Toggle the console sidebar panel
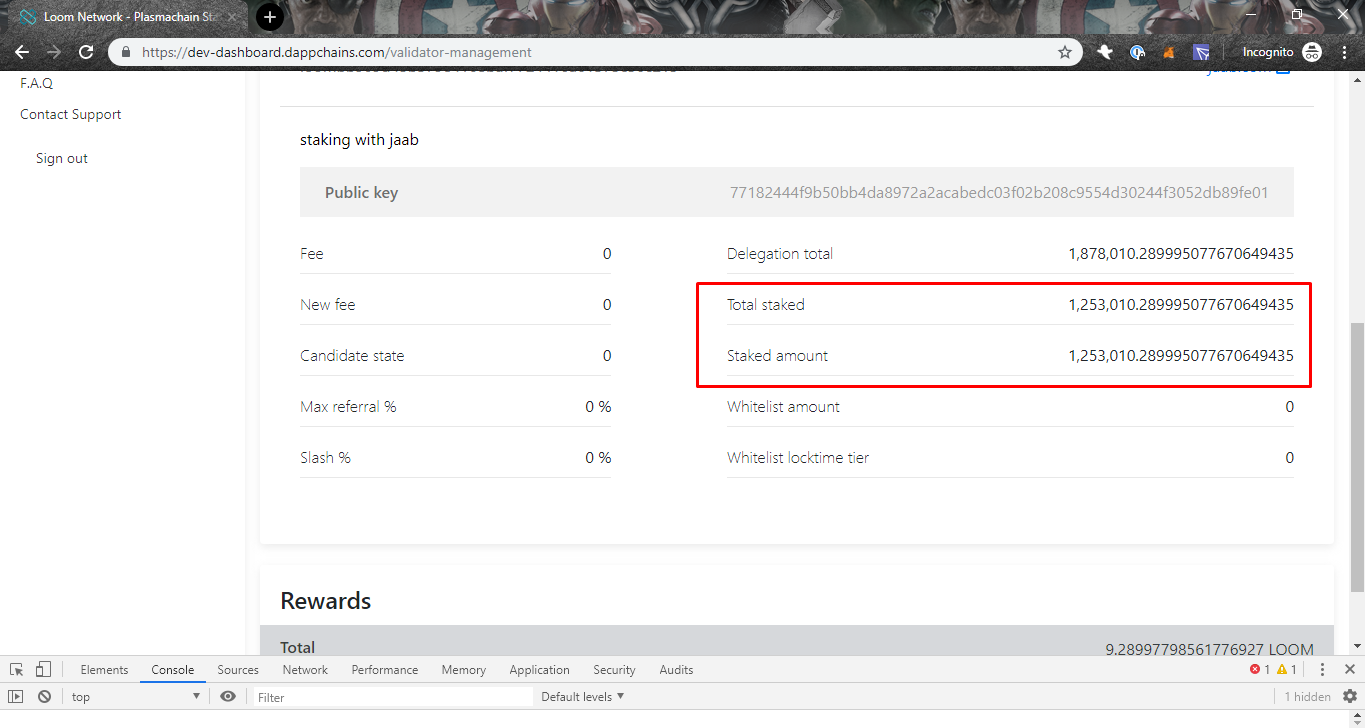Viewport: 1365px width, 728px height. coord(16,695)
